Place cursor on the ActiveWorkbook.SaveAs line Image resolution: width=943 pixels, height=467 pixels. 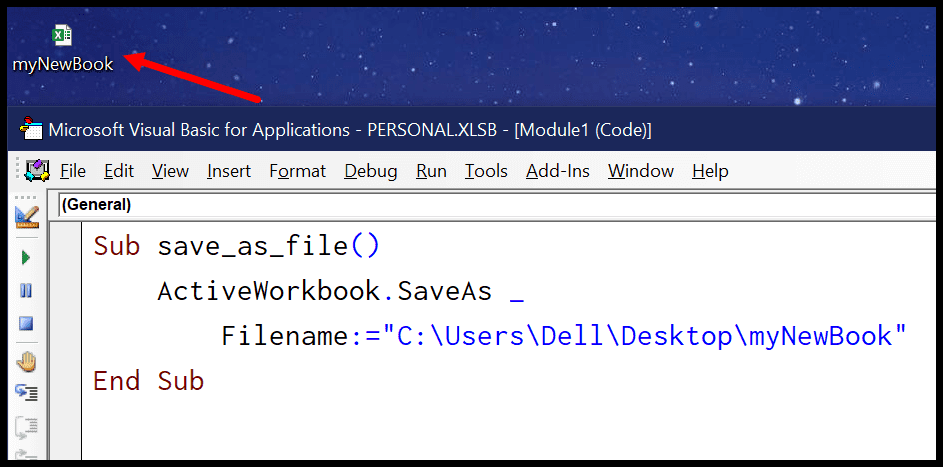[340, 291]
